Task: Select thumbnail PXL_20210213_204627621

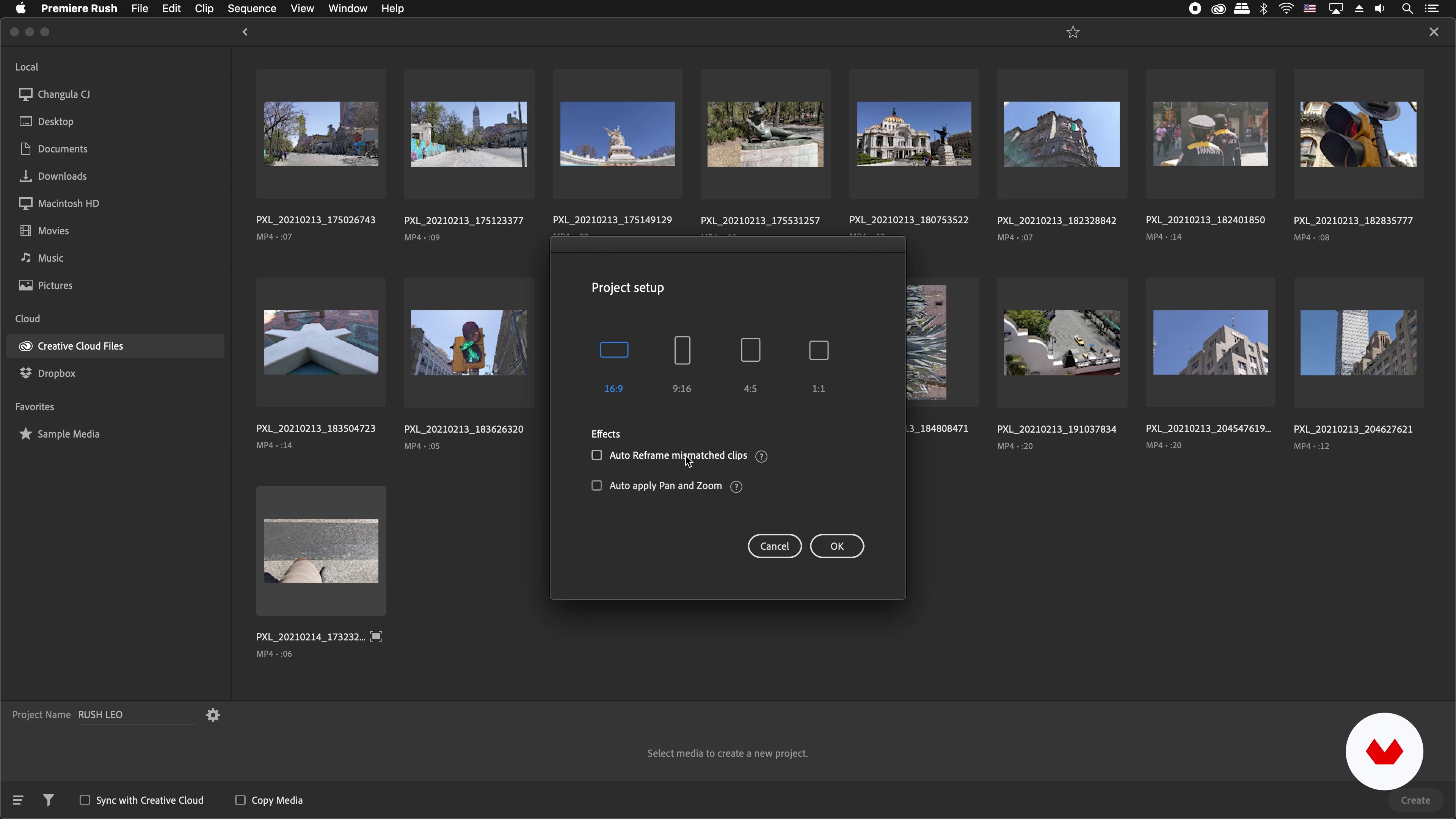Action: click(1359, 342)
